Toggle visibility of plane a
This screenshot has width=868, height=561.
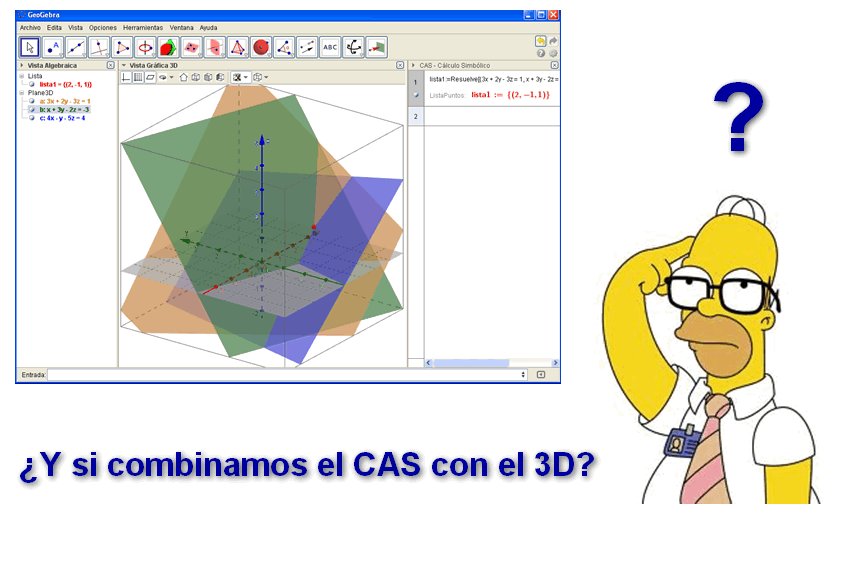point(32,101)
